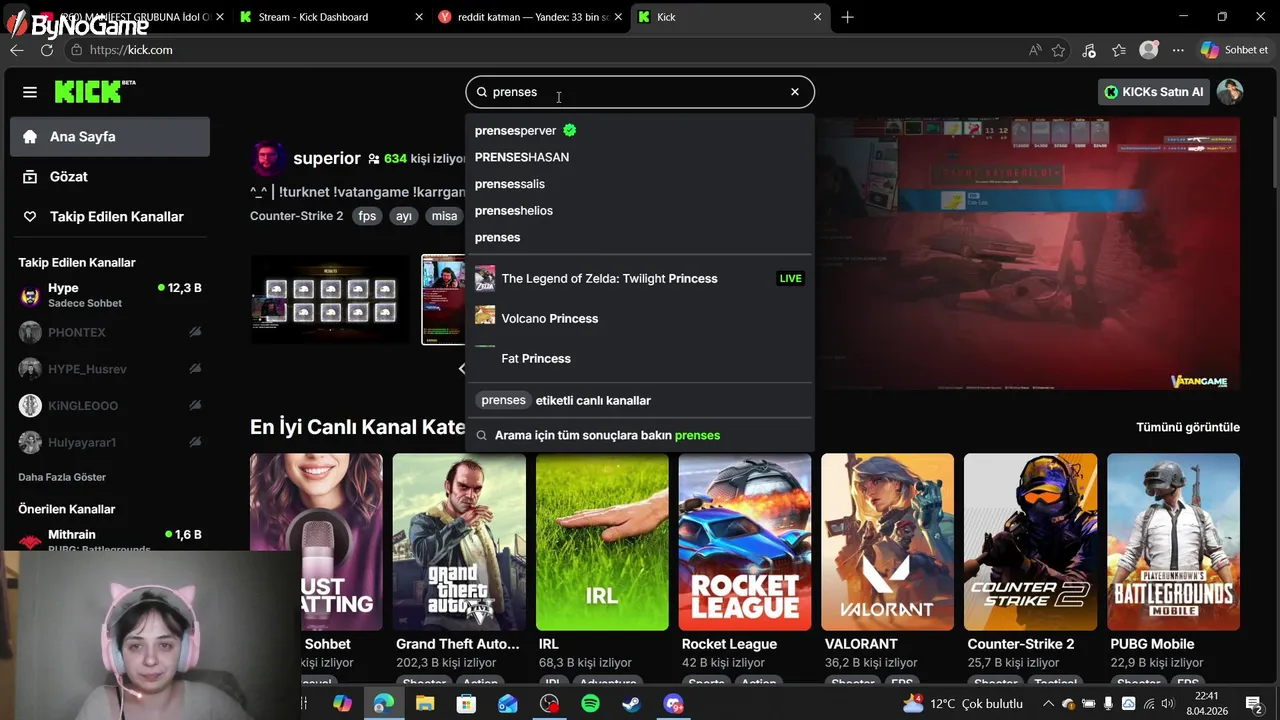Open Mithrain recommended channel
The height and width of the screenshot is (720, 1280).
[110, 540]
